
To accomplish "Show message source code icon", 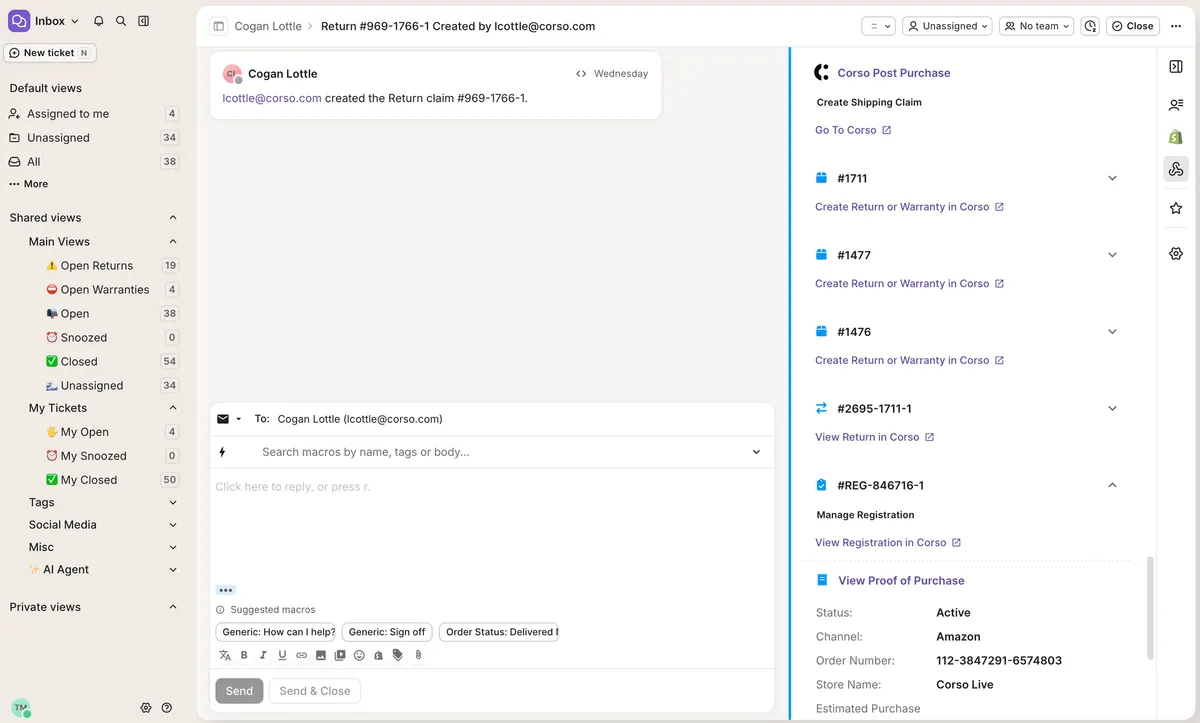I will pos(581,74).
